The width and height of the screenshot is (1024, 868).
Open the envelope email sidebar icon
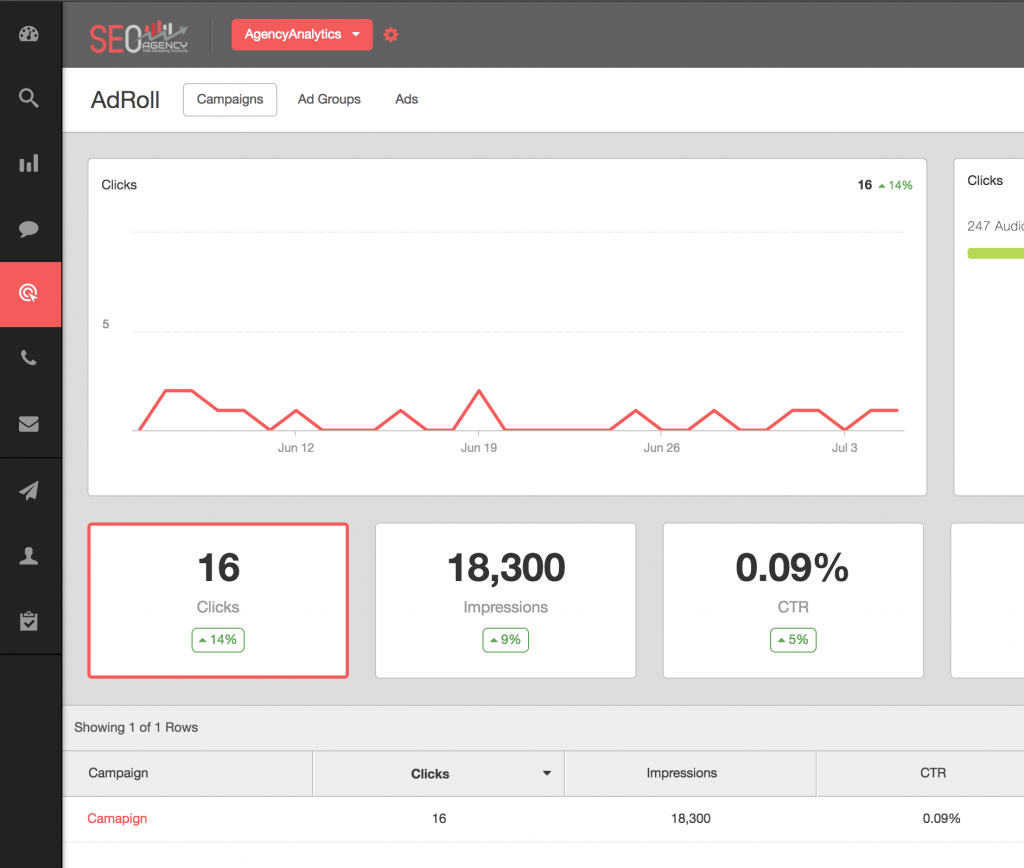(x=29, y=424)
